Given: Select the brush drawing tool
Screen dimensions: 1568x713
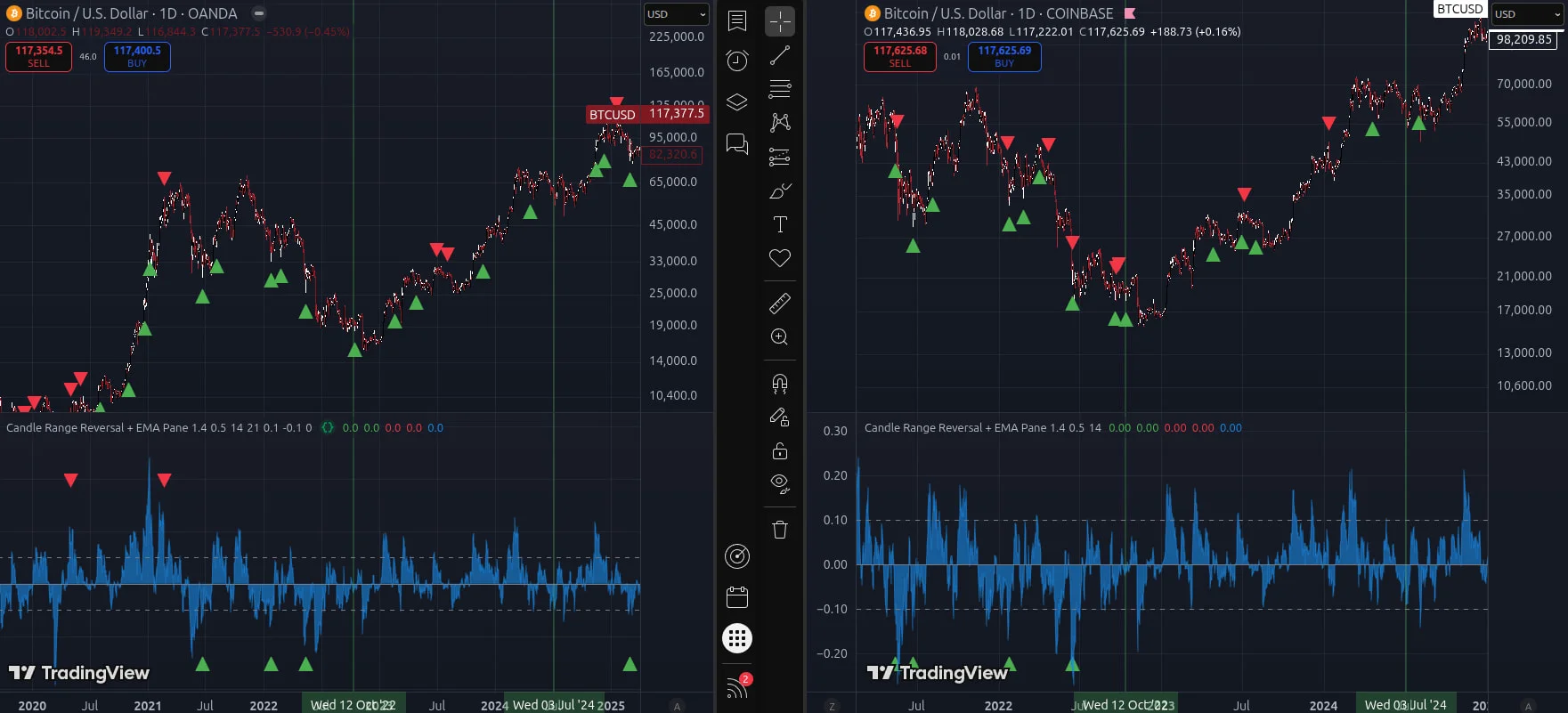Looking at the screenshot, I should coord(780,191).
